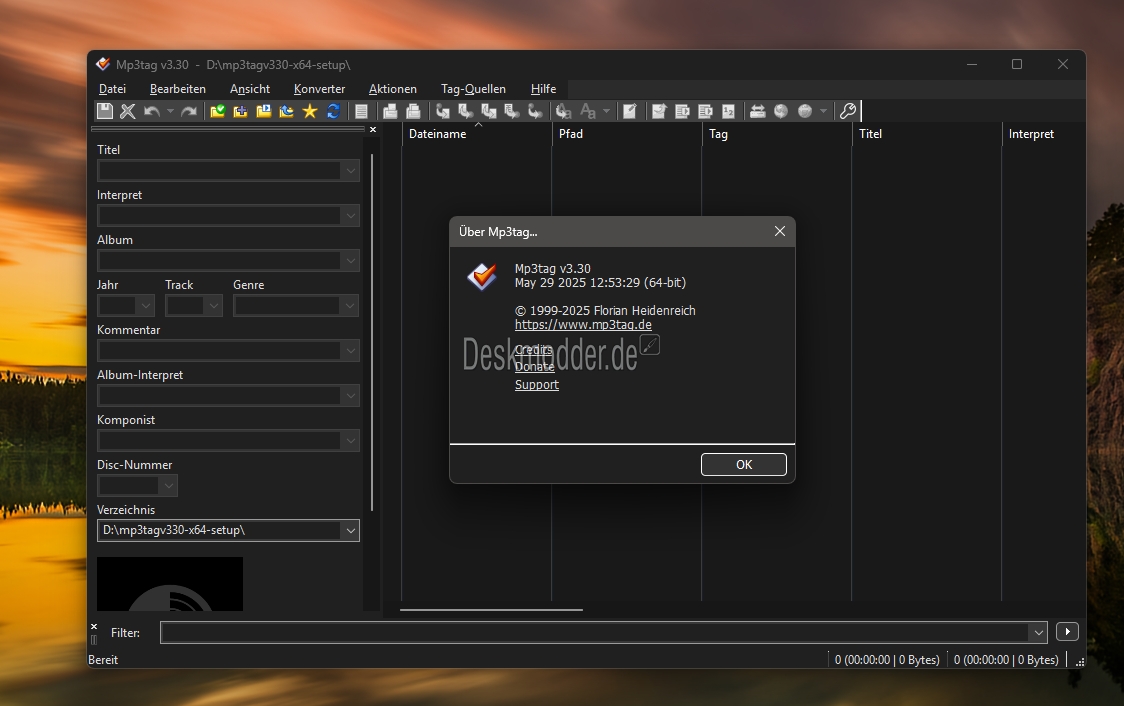Open the Ansicht menu
The image size is (1124, 706).
click(x=250, y=89)
